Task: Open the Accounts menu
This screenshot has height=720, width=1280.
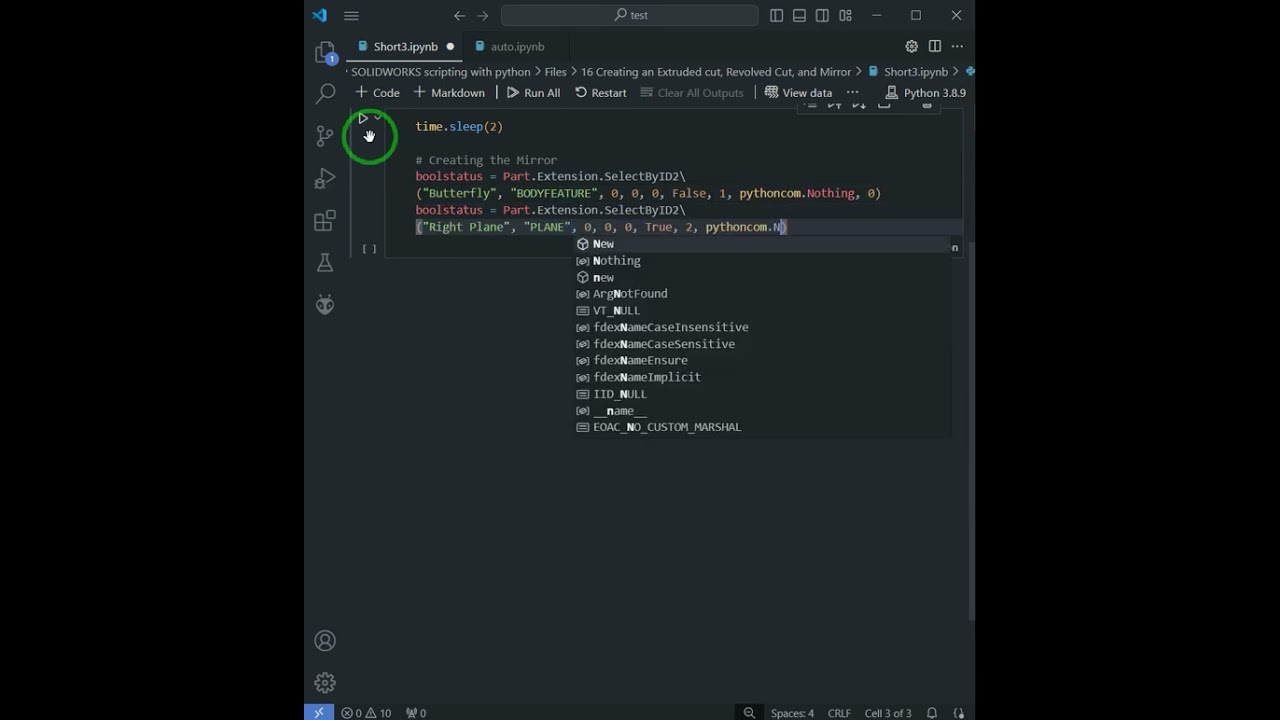Action: 325,641
